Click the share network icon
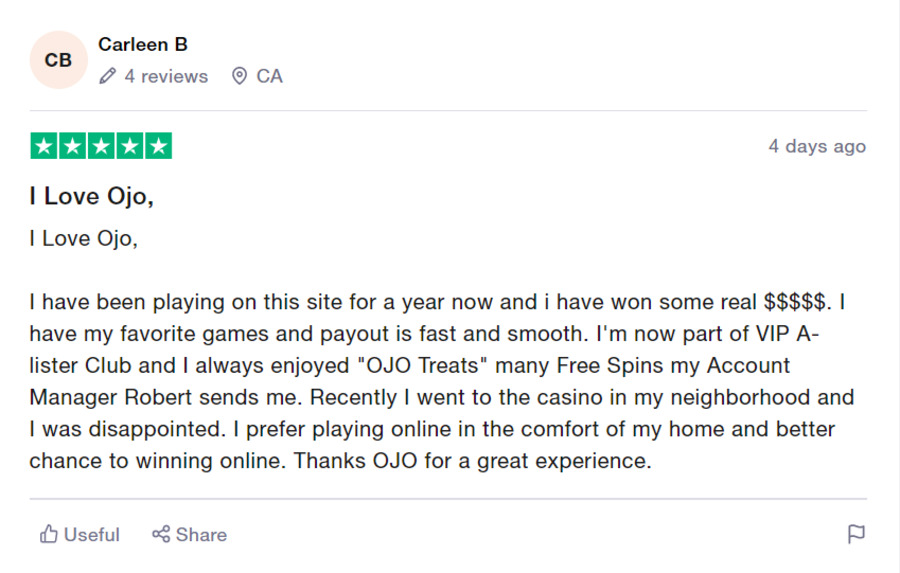Screen dimensions: 900x573 (161, 534)
